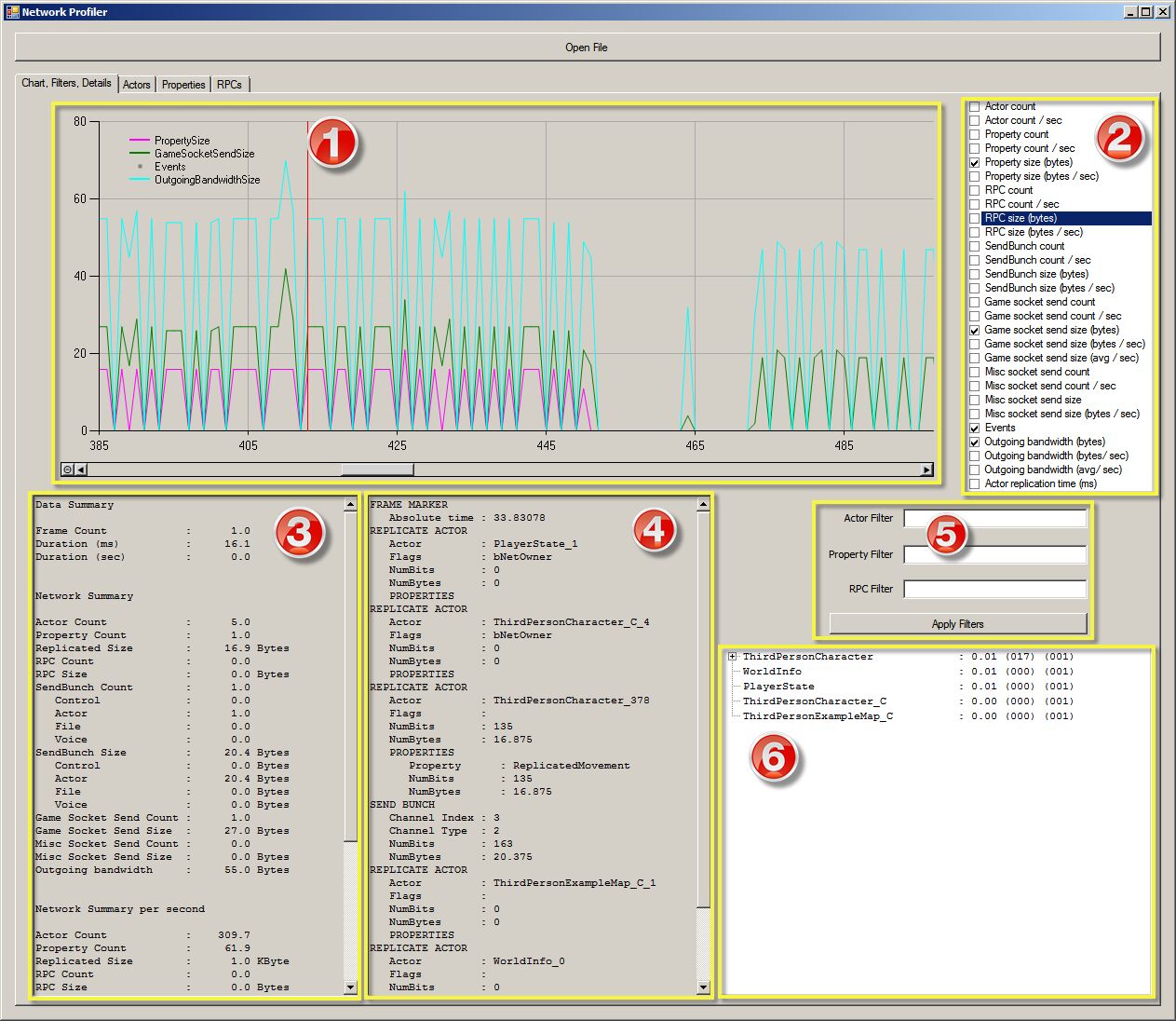Screen dimensions: 1176x1021
Task: Expand the ThirdPersonCharacter tree node
Action: (732, 657)
